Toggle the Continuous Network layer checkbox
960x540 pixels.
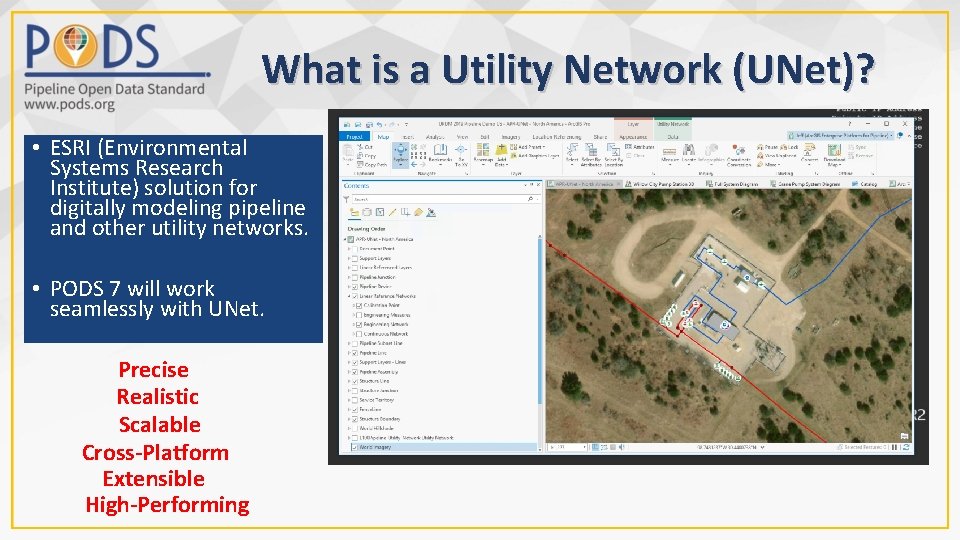pyautogui.click(x=359, y=334)
